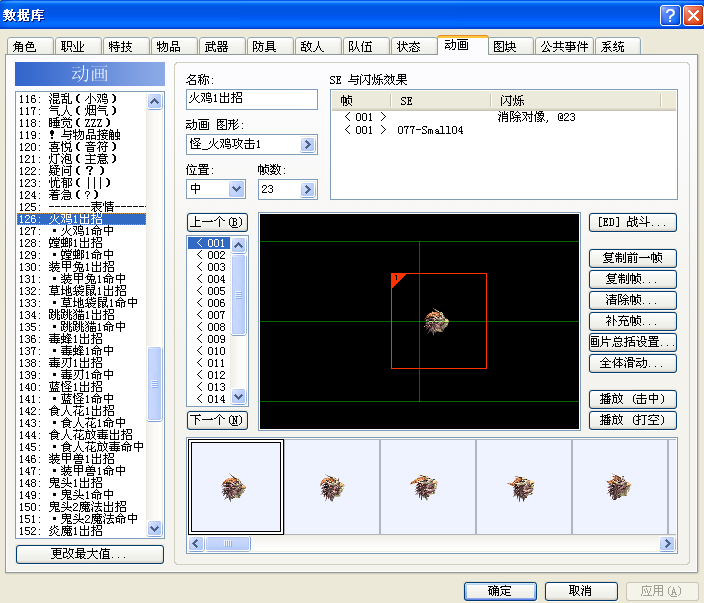Screen dimensions: 704x603
Task: Open the 动画图形 selector arrow
Action: click(x=308, y=145)
